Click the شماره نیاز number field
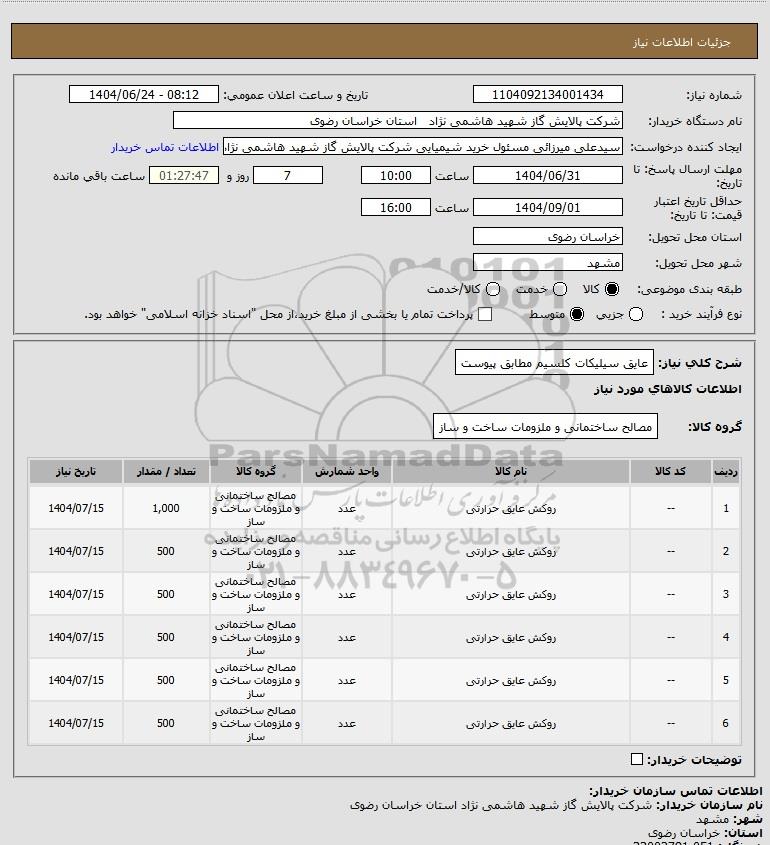Screen dimensions: 770x845 [547, 94]
